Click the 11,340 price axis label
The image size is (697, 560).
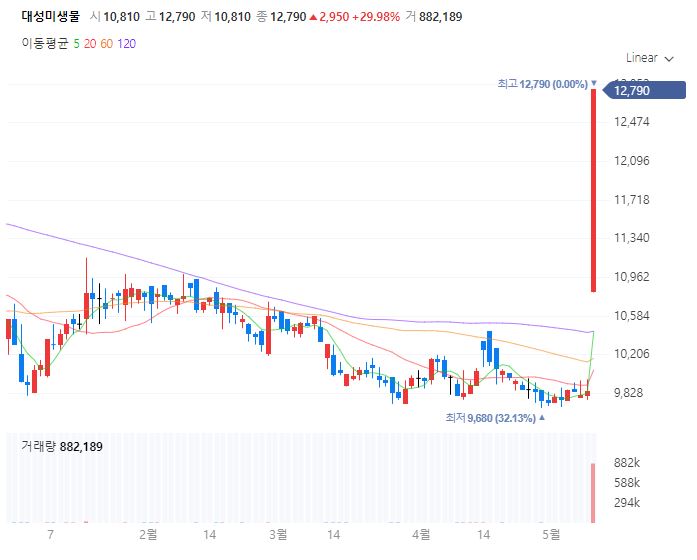tap(632, 238)
